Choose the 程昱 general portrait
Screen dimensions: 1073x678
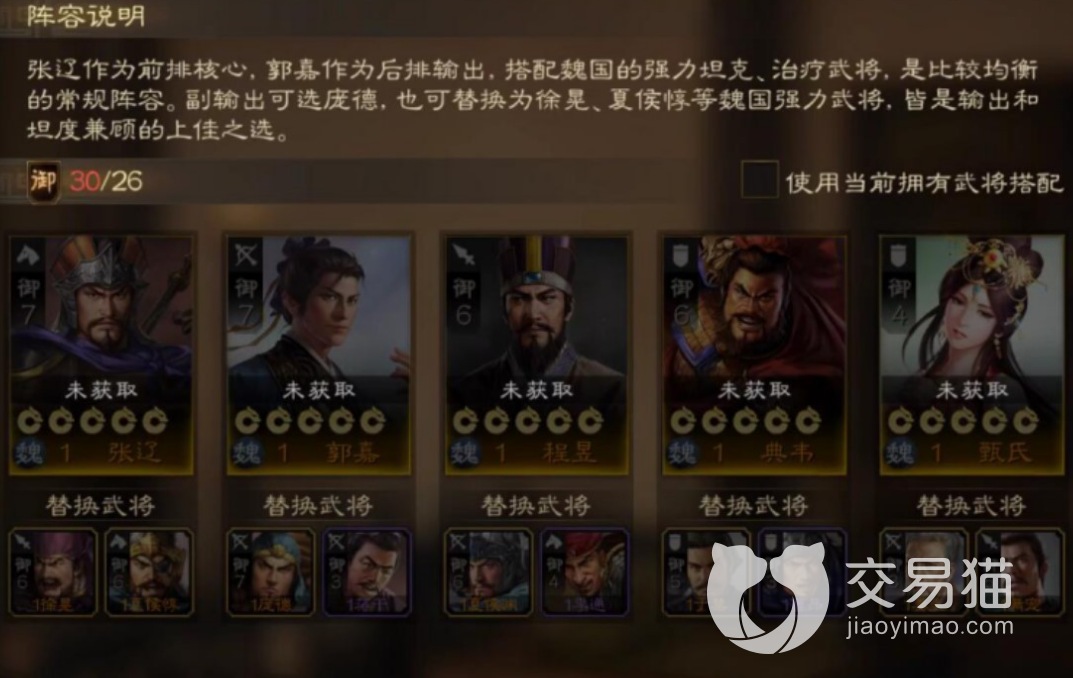[537, 354]
